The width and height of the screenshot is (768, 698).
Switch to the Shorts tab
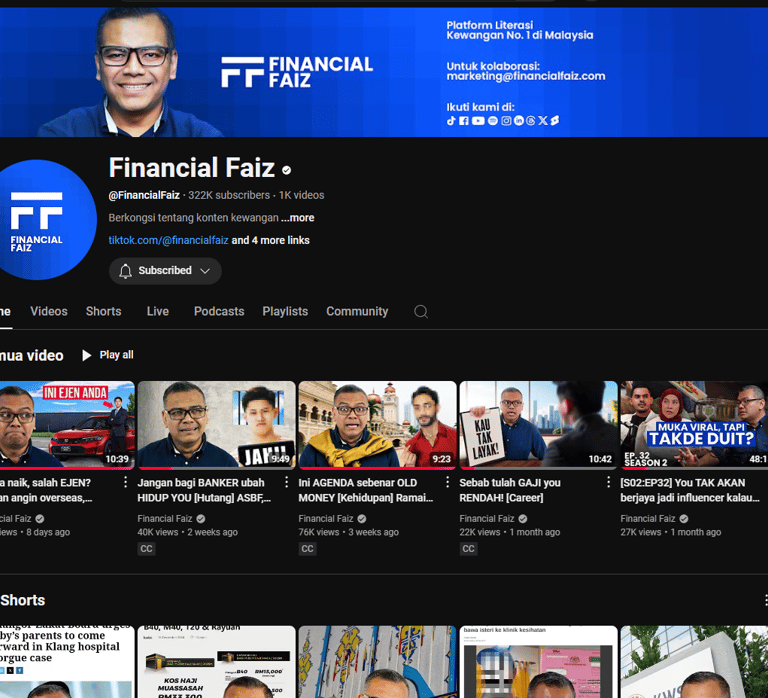[x=103, y=312]
